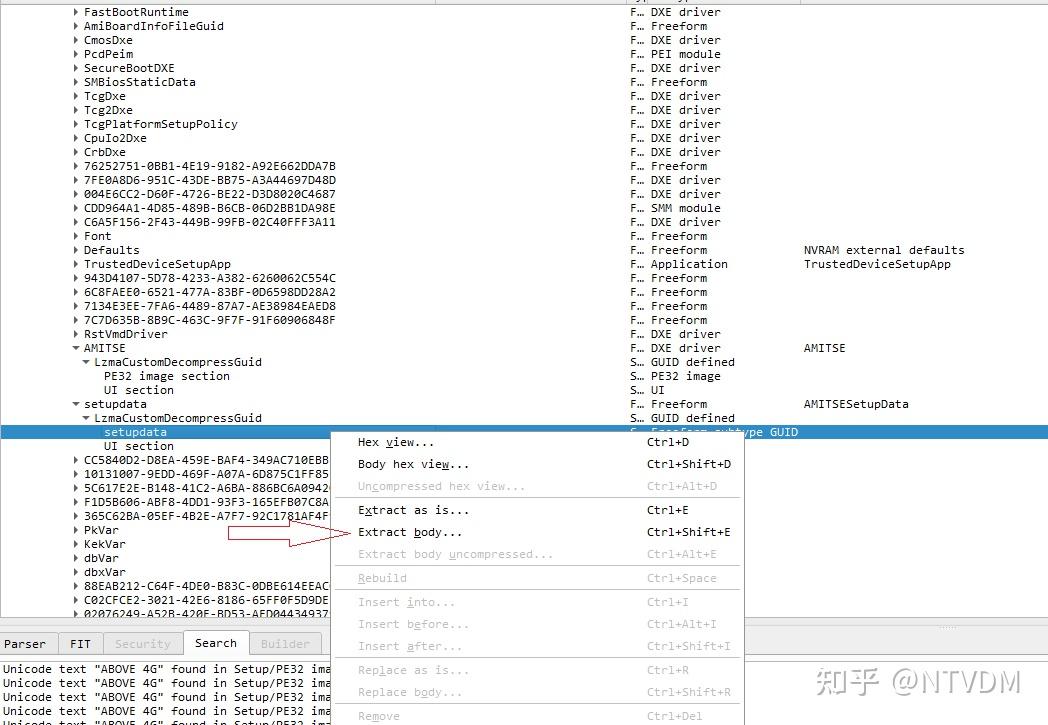The width and height of the screenshot is (1048, 725).
Task: Select the Font item in the tree
Action: [x=97, y=236]
